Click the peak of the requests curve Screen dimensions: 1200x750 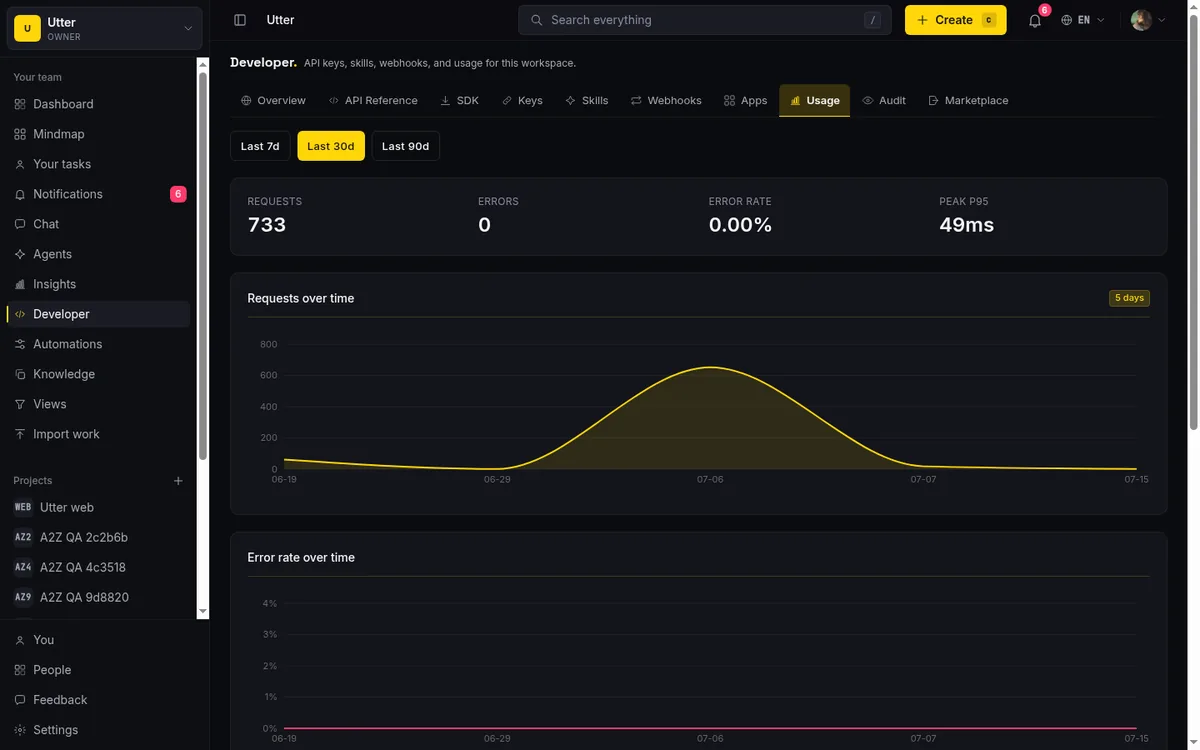click(x=710, y=367)
